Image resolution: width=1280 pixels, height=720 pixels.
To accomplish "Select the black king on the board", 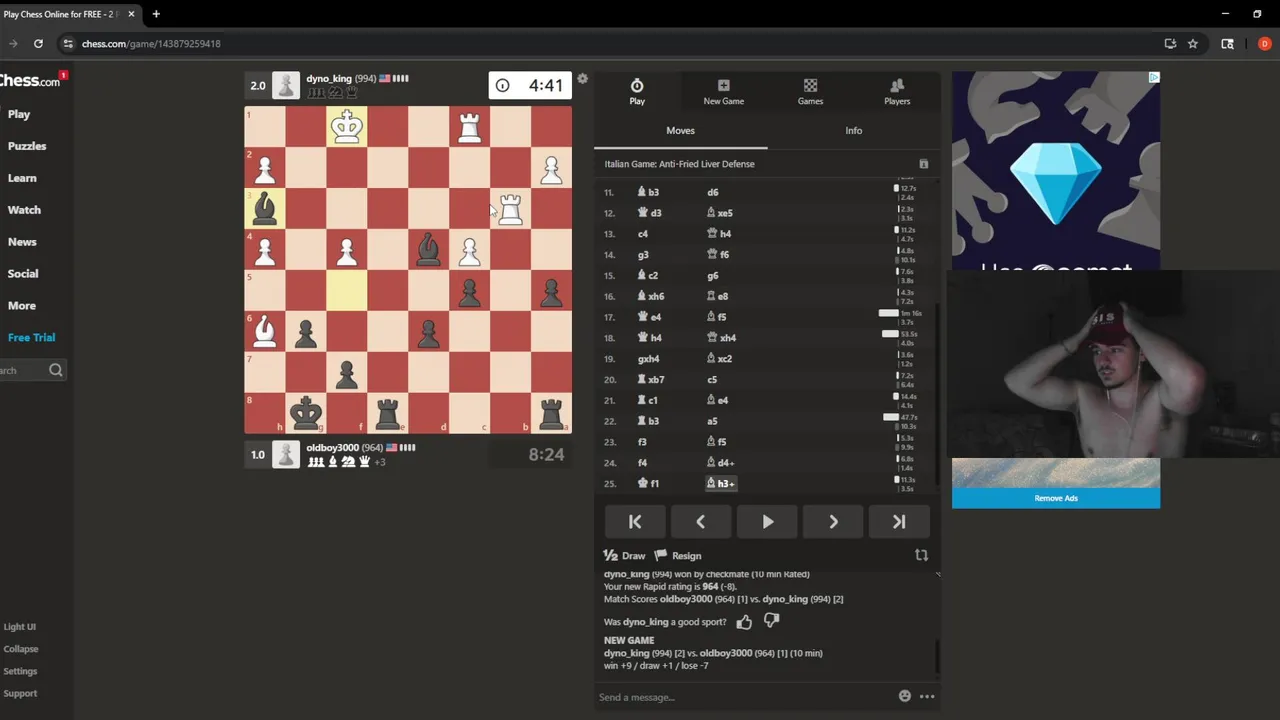I will [306, 413].
